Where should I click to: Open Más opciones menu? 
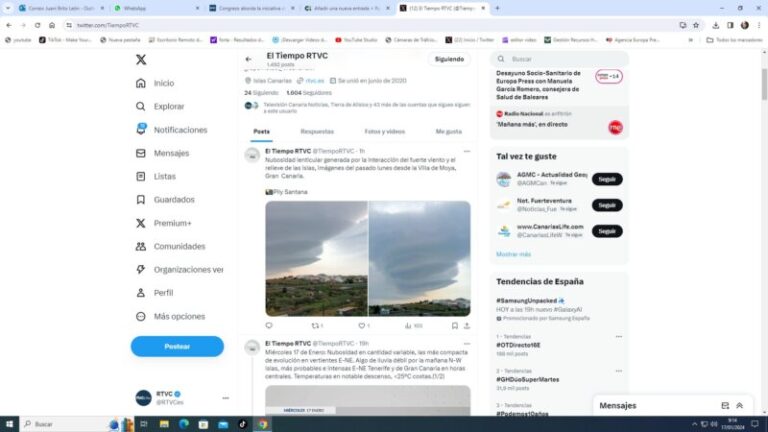(x=170, y=316)
